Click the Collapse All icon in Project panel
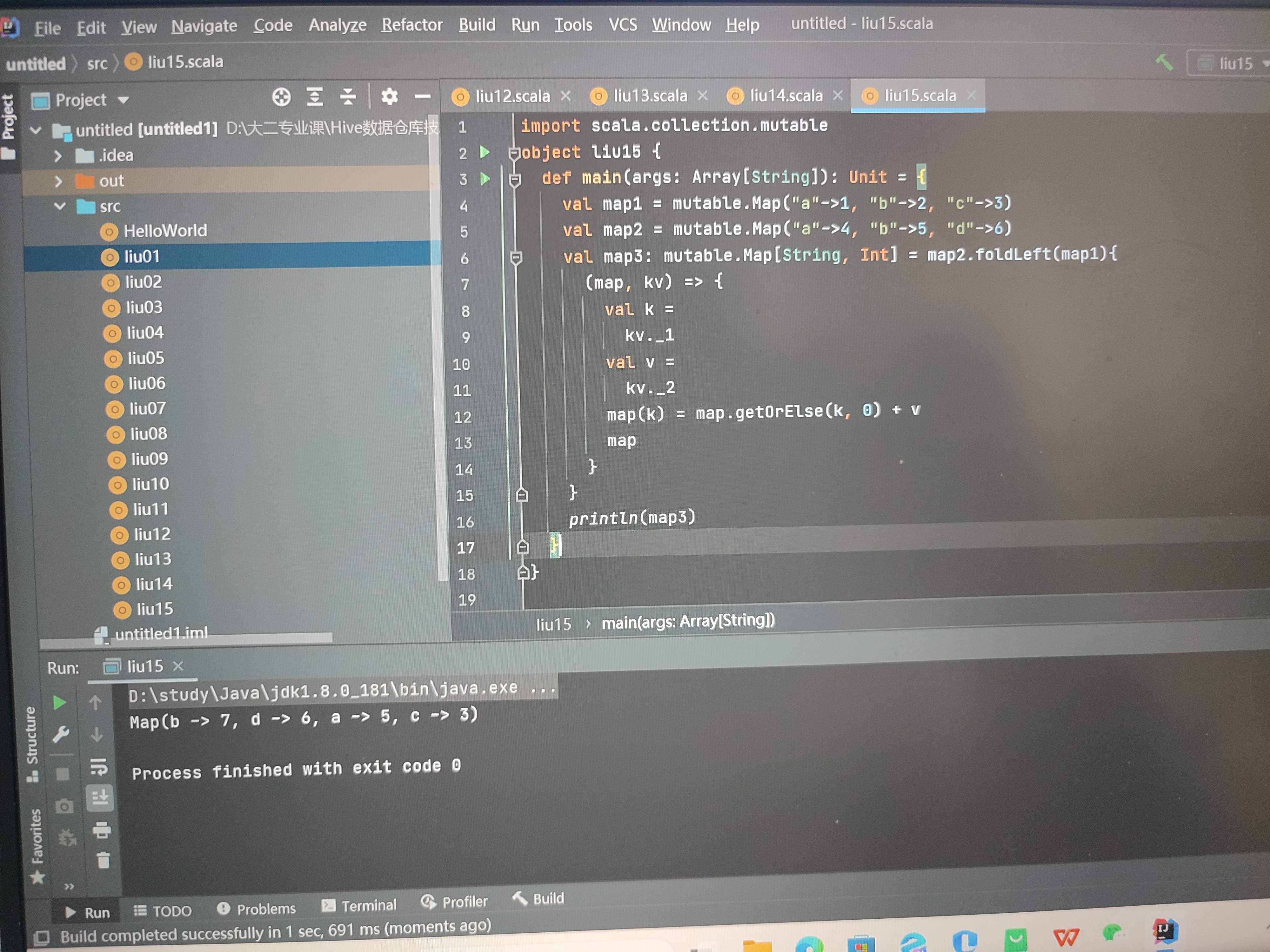The width and height of the screenshot is (1270, 952). (x=348, y=97)
